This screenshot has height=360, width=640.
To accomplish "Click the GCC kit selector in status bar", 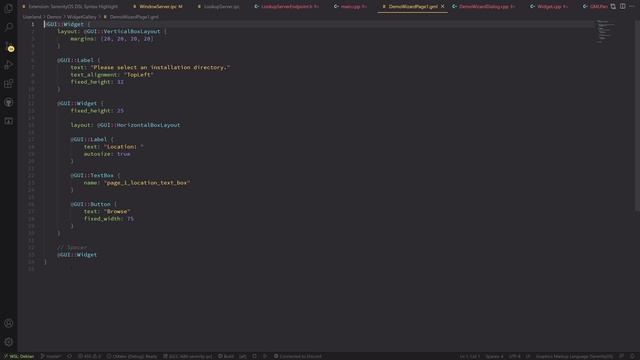I will click(x=187, y=356).
